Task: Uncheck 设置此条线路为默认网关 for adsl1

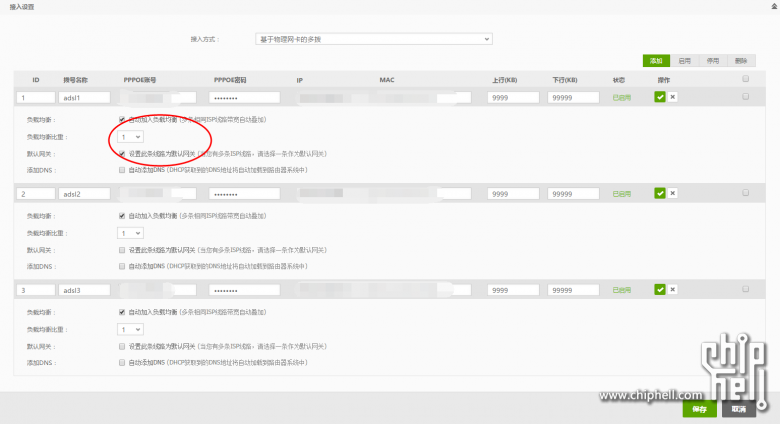Action: (122, 154)
